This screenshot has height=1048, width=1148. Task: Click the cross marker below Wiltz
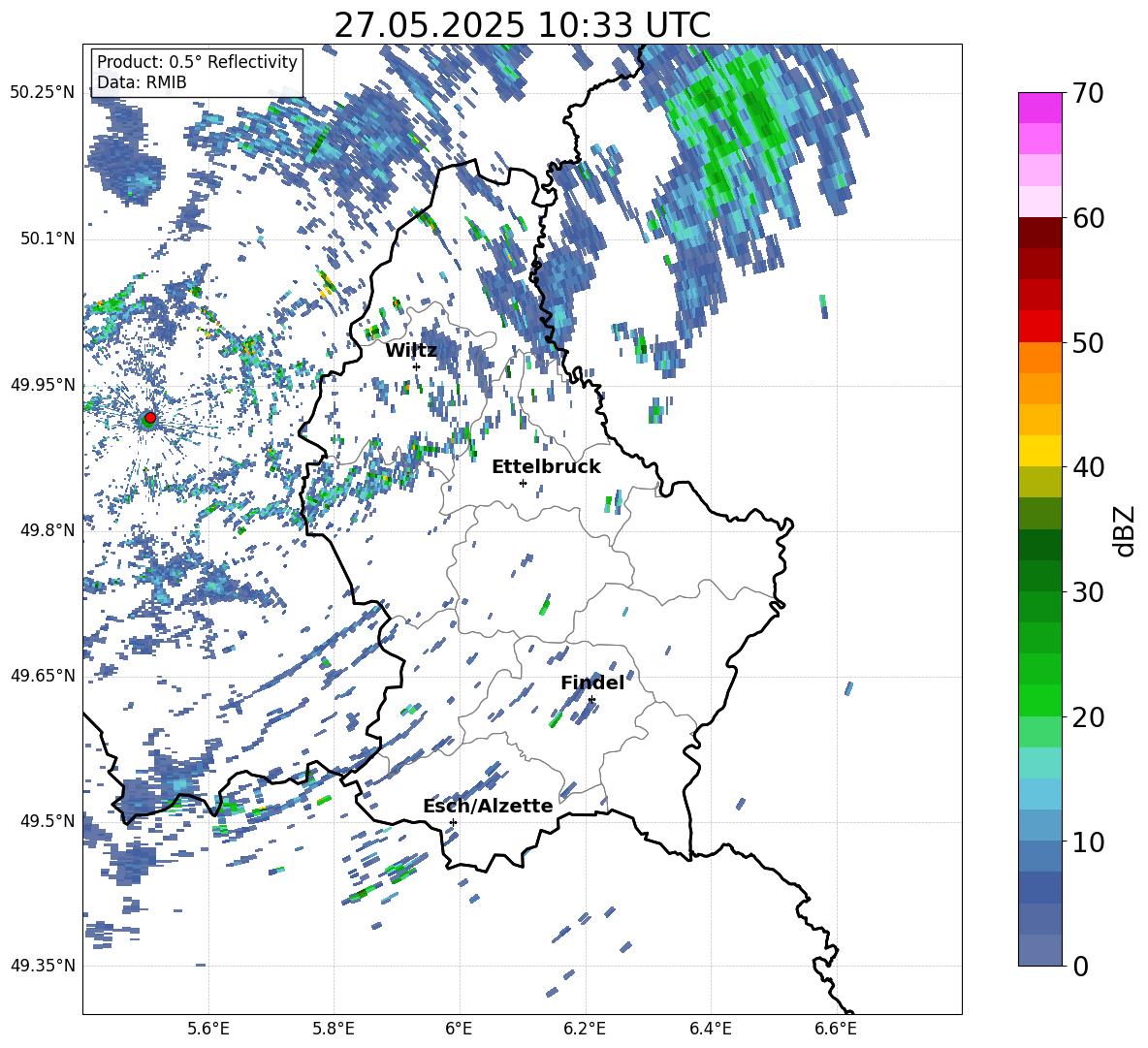[x=417, y=367]
